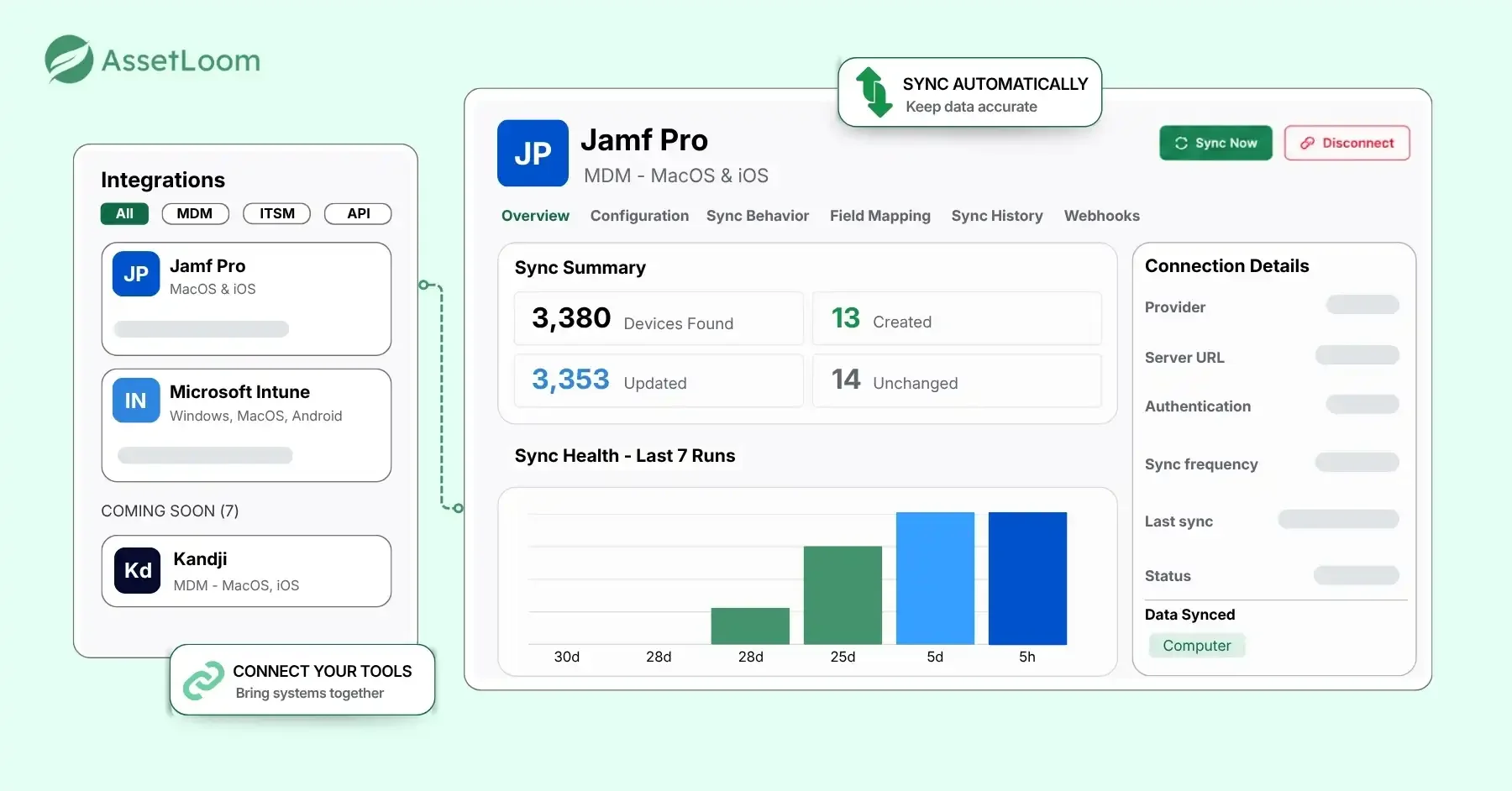The height and width of the screenshot is (791, 1512).
Task: Click the Server URL label
Action: tap(1184, 358)
